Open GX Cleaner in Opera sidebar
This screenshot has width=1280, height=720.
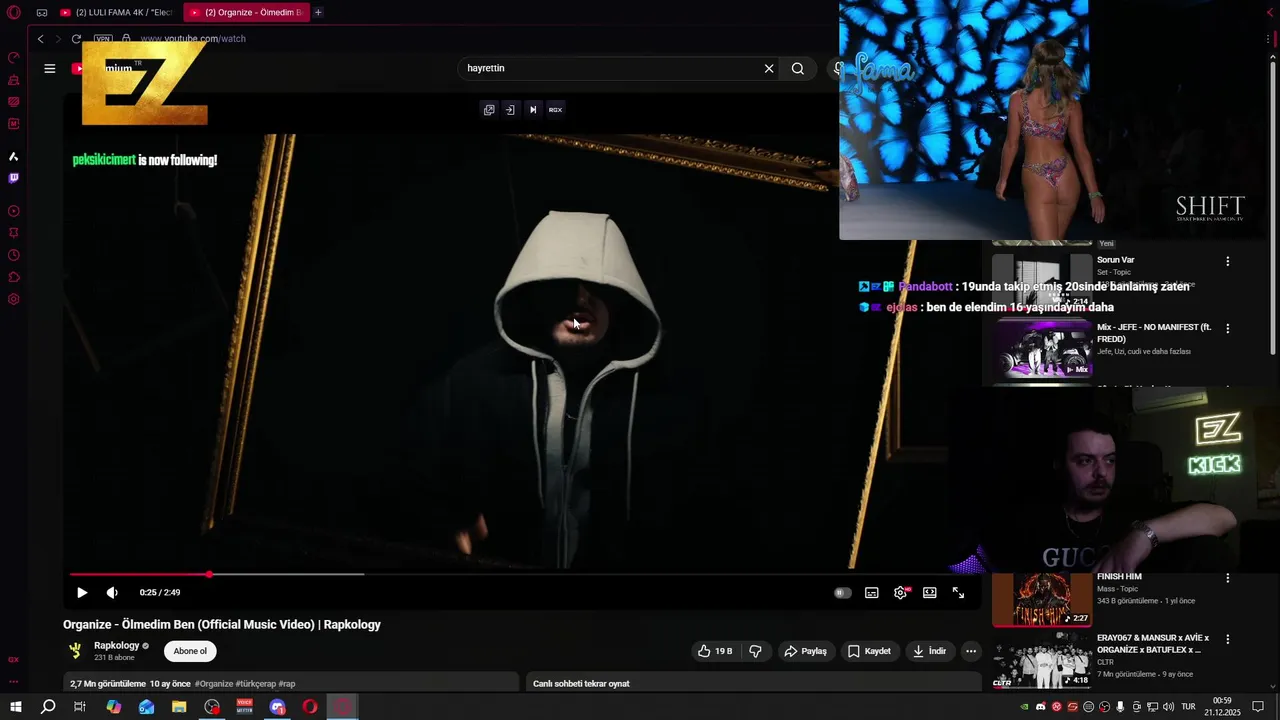[14, 80]
